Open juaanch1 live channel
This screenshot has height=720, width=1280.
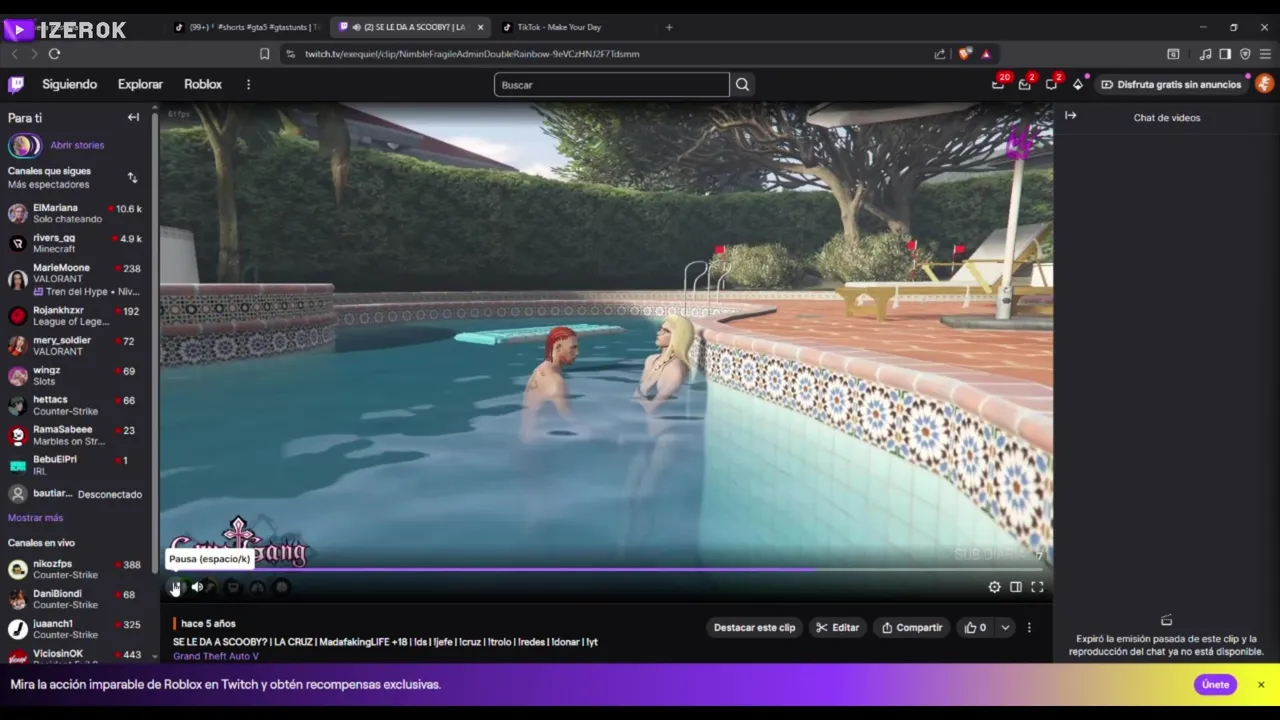click(76, 629)
